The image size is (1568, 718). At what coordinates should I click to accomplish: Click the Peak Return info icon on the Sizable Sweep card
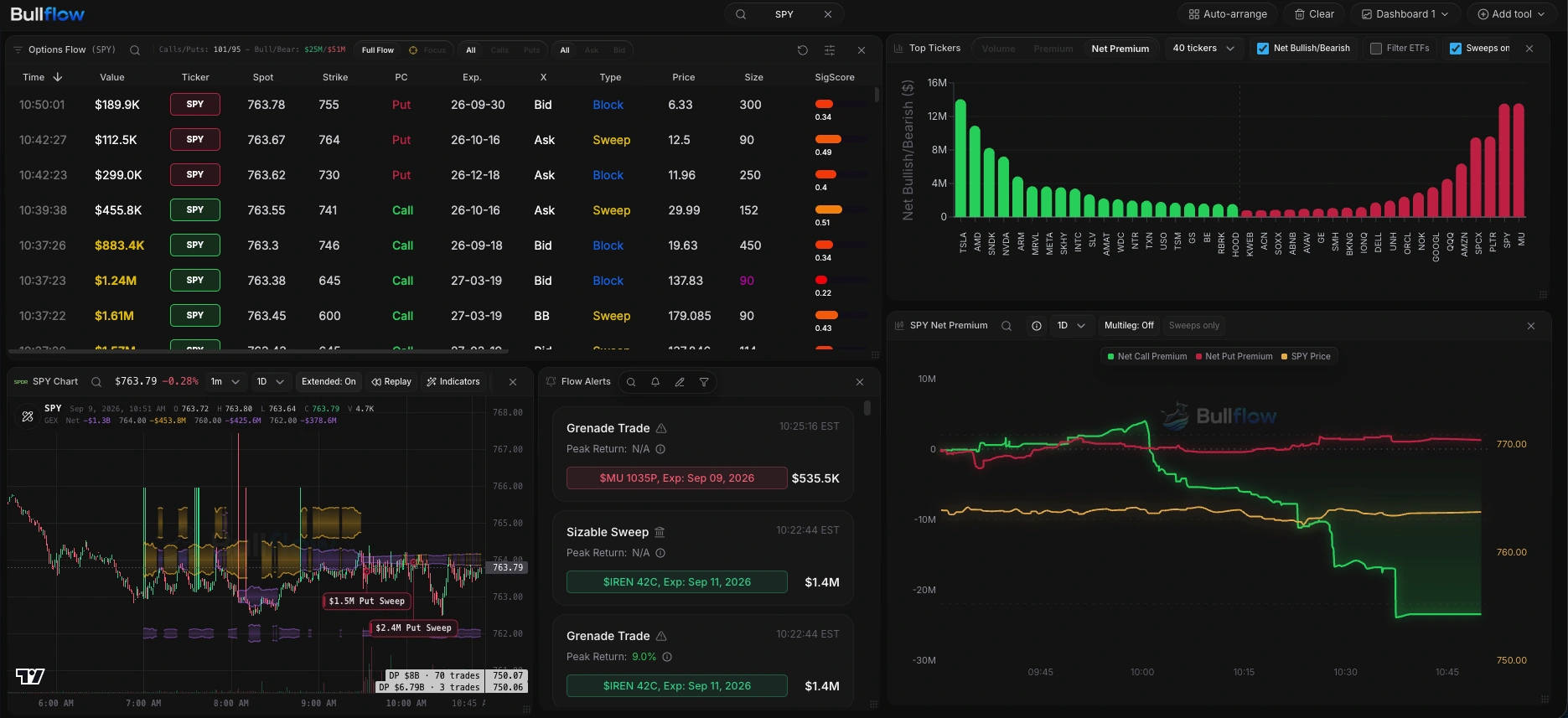point(660,553)
